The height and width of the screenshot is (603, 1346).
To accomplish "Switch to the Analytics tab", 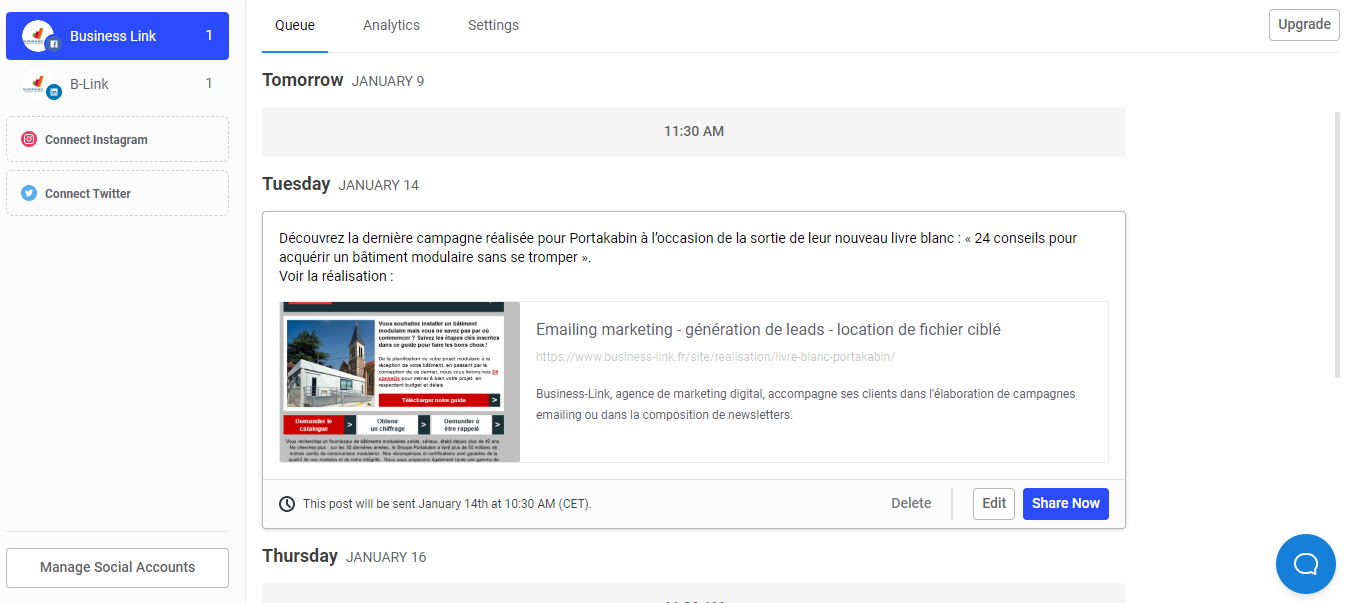I will [x=391, y=25].
